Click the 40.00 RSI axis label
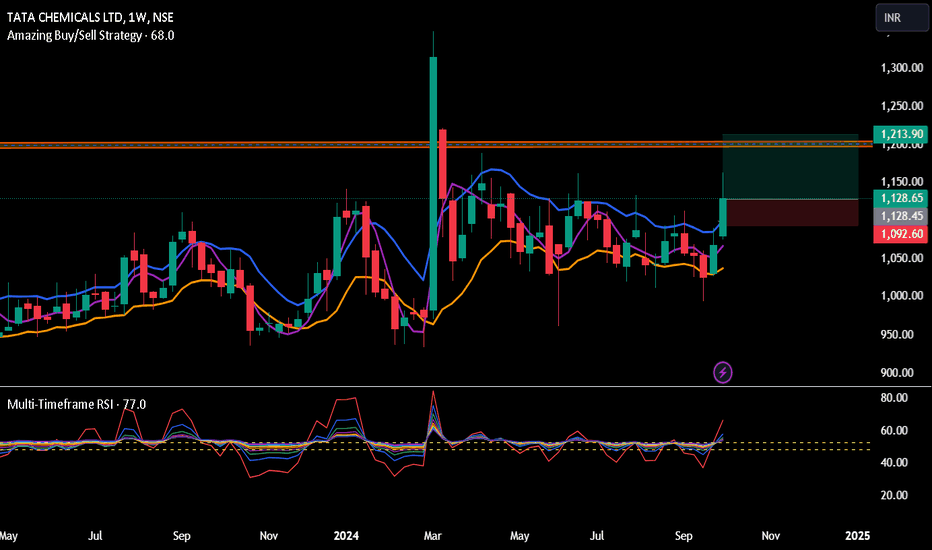Viewport: 932px width, 550px height. [x=894, y=463]
